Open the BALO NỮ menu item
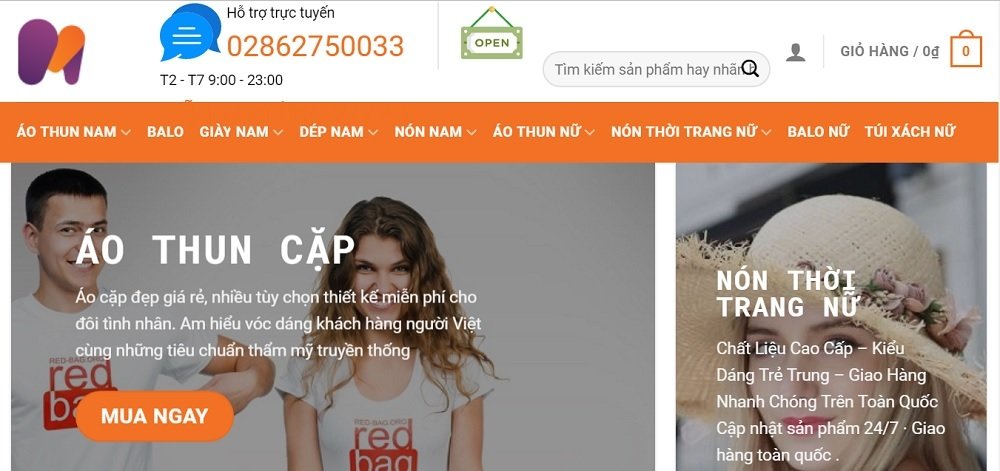 coord(818,132)
